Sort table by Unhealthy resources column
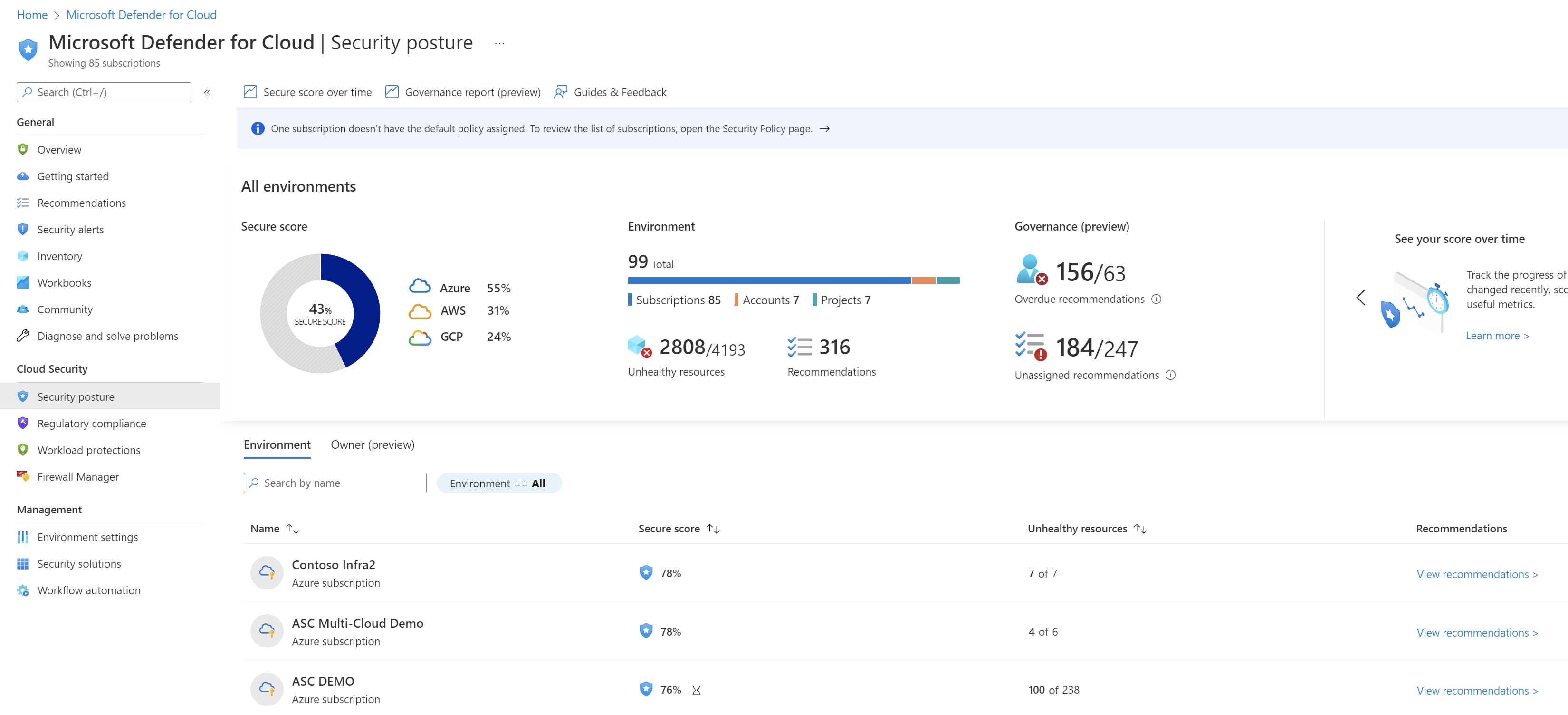 click(x=1140, y=529)
